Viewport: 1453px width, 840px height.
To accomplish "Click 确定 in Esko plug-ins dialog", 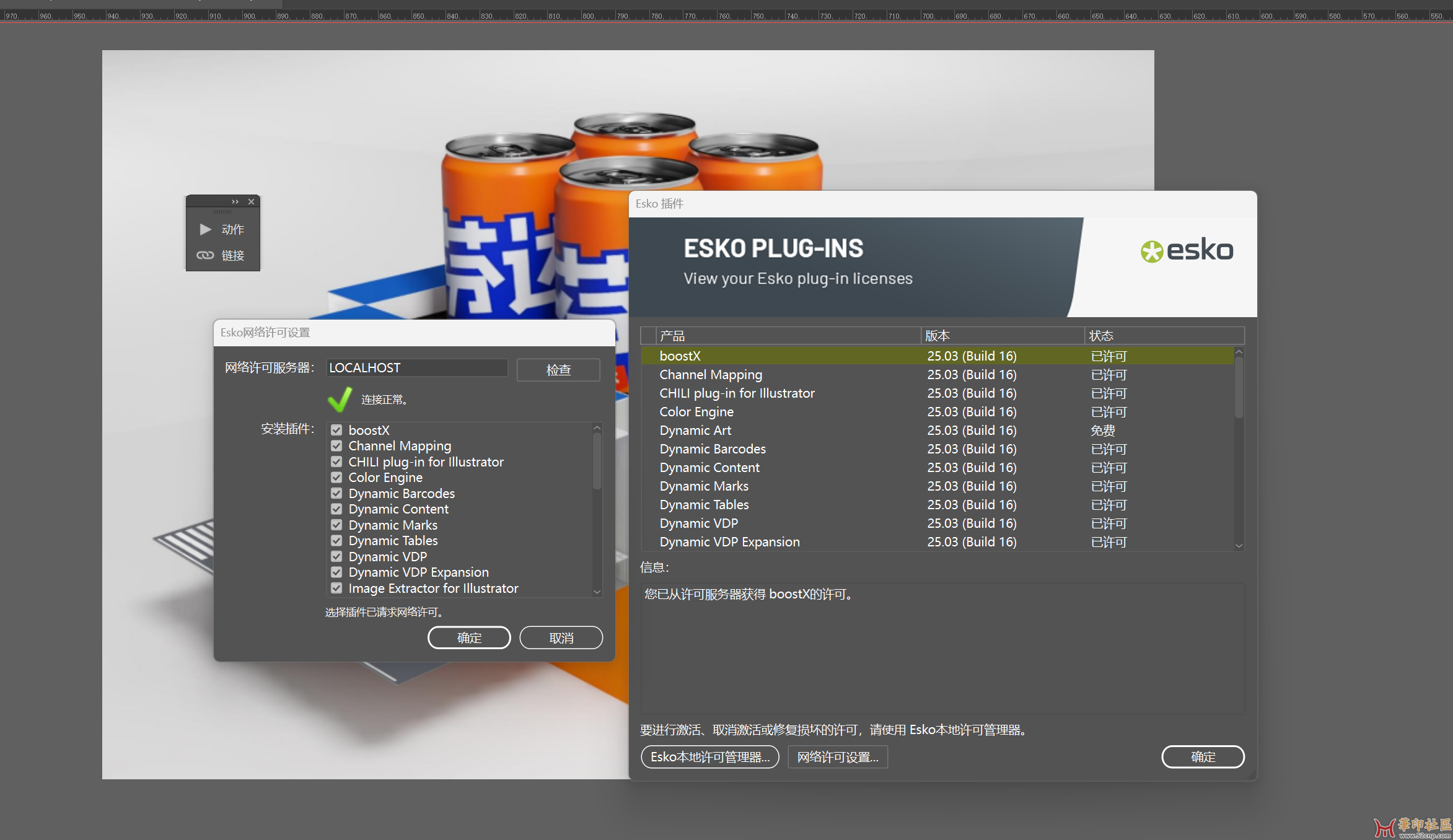I will pyautogui.click(x=1203, y=757).
